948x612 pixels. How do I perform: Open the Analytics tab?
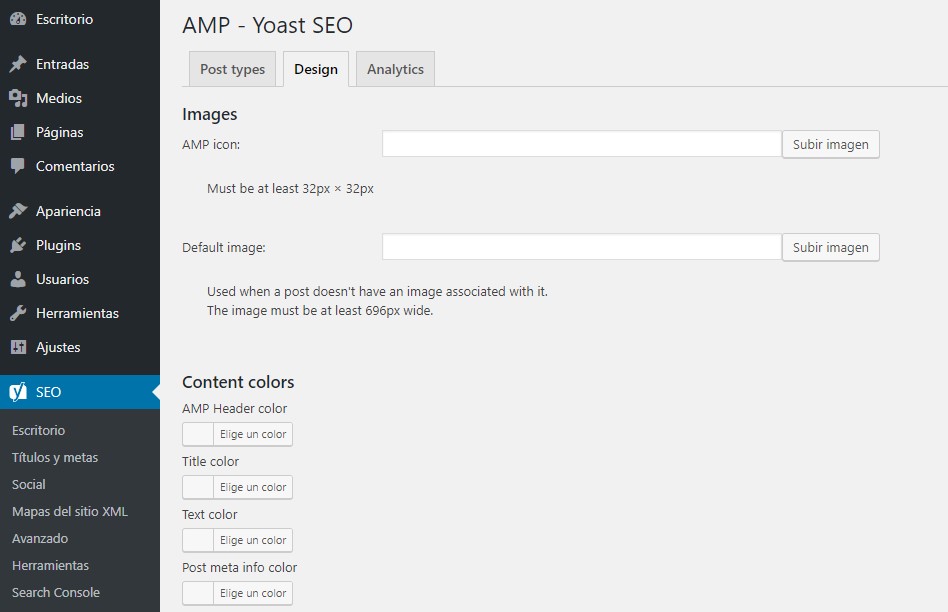[395, 69]
